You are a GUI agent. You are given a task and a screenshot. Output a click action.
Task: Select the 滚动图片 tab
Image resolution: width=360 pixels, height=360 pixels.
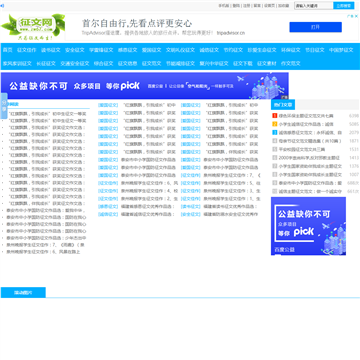pyautogui.click(x=23, y=293)
